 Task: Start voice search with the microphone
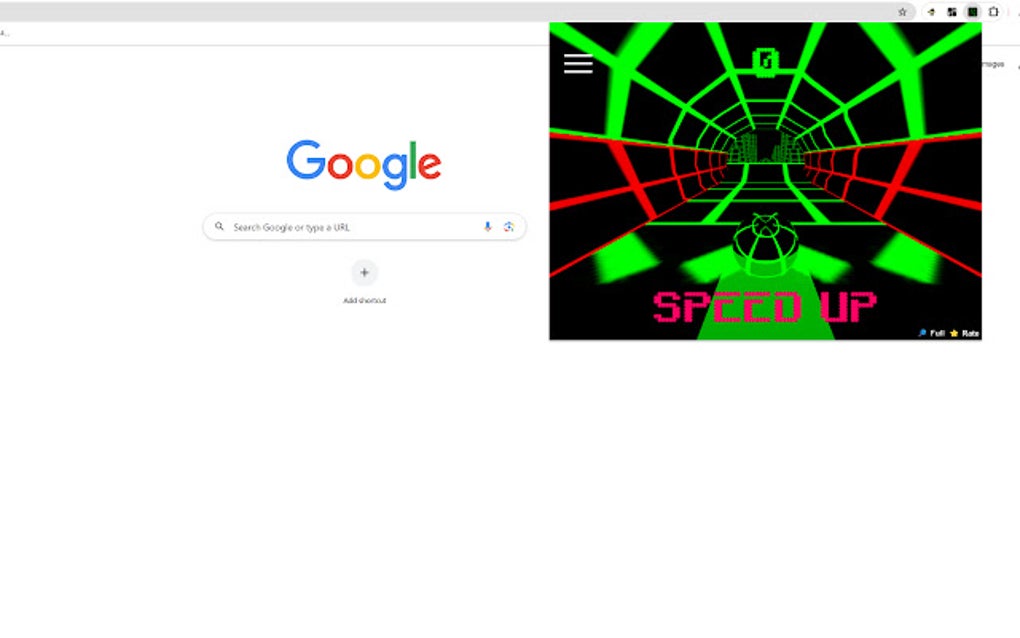click(x=487, y=226)
